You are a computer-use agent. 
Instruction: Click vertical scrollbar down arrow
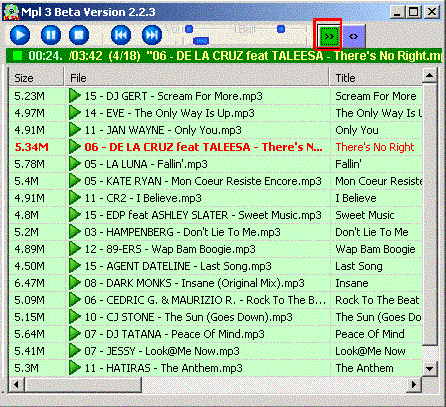(x=430, y=369)
